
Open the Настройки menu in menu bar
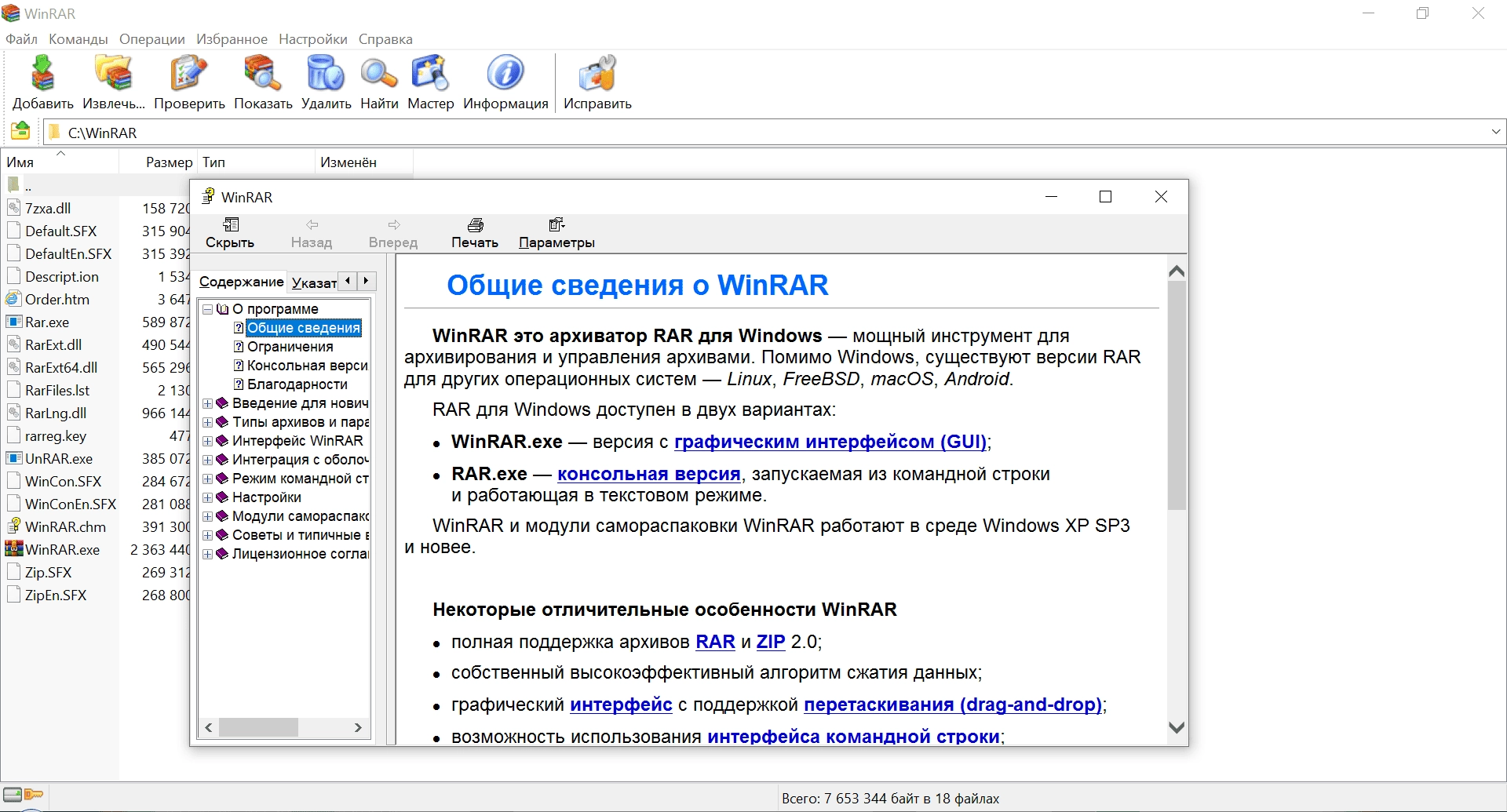pyautogui.click(x=312, y=38)
